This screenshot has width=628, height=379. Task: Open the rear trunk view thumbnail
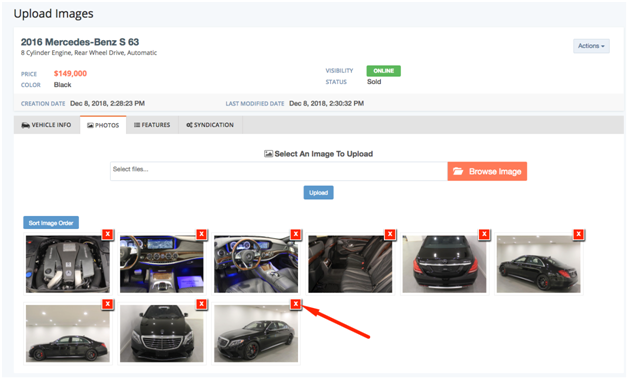click(x=444, y=264)
